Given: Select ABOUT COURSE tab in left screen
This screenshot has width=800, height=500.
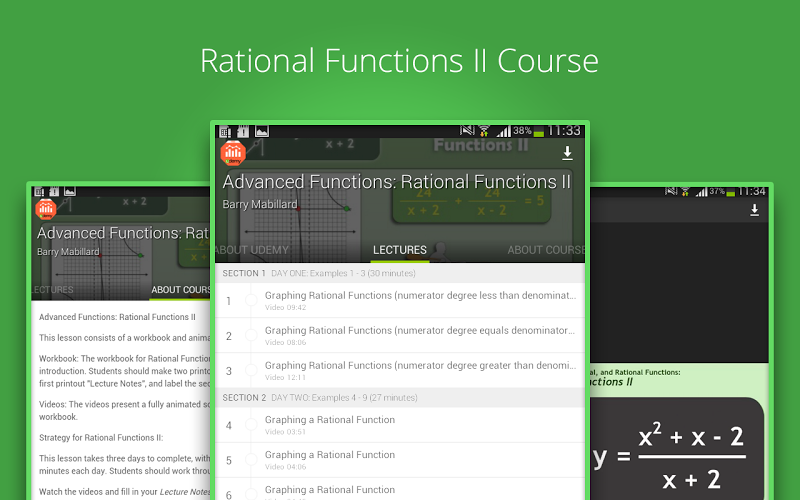Looking at the screenshot, I should [181, 290].
